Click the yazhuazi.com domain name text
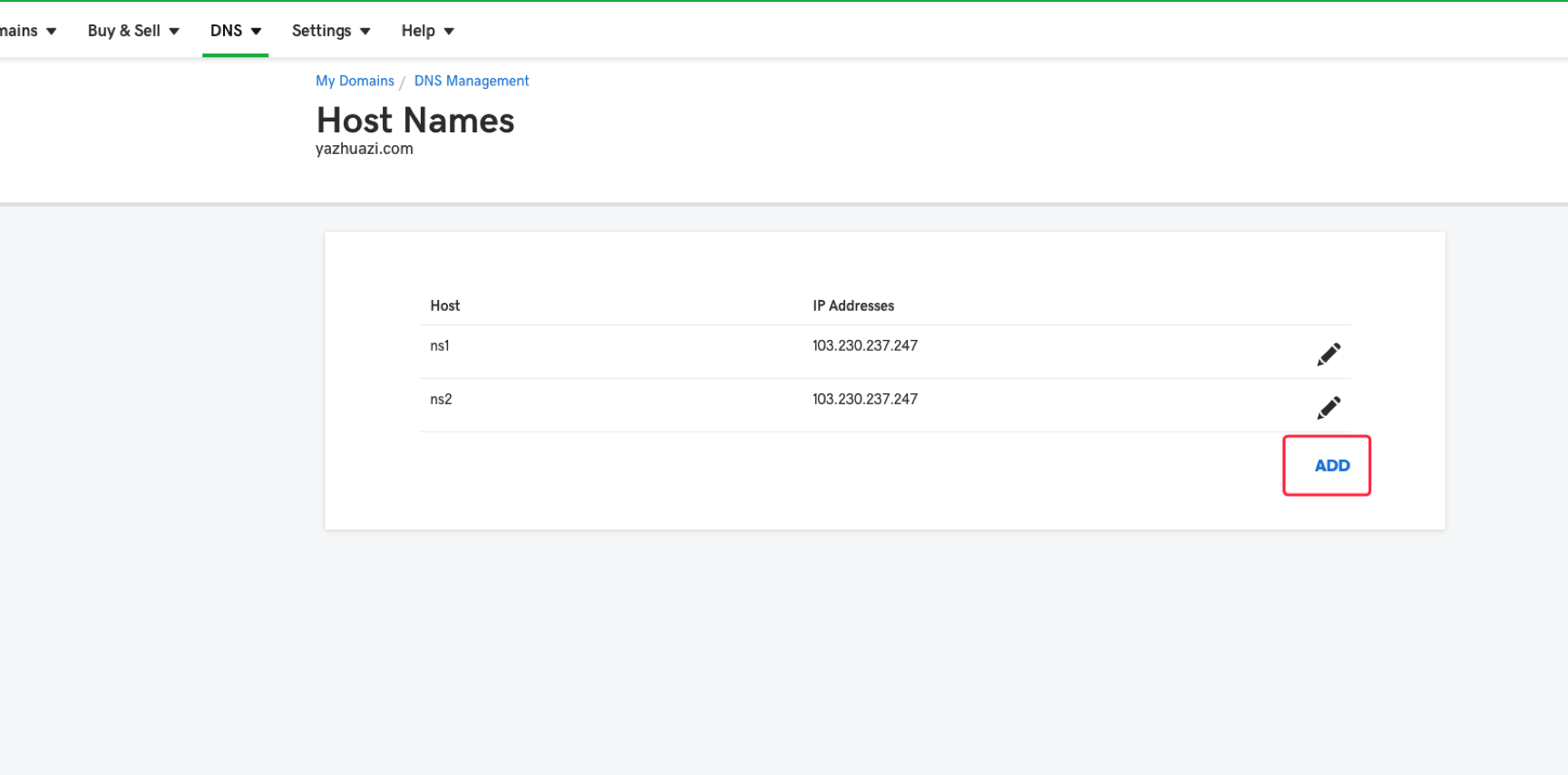Screen dimensions: 1568x775 point(364,149)
